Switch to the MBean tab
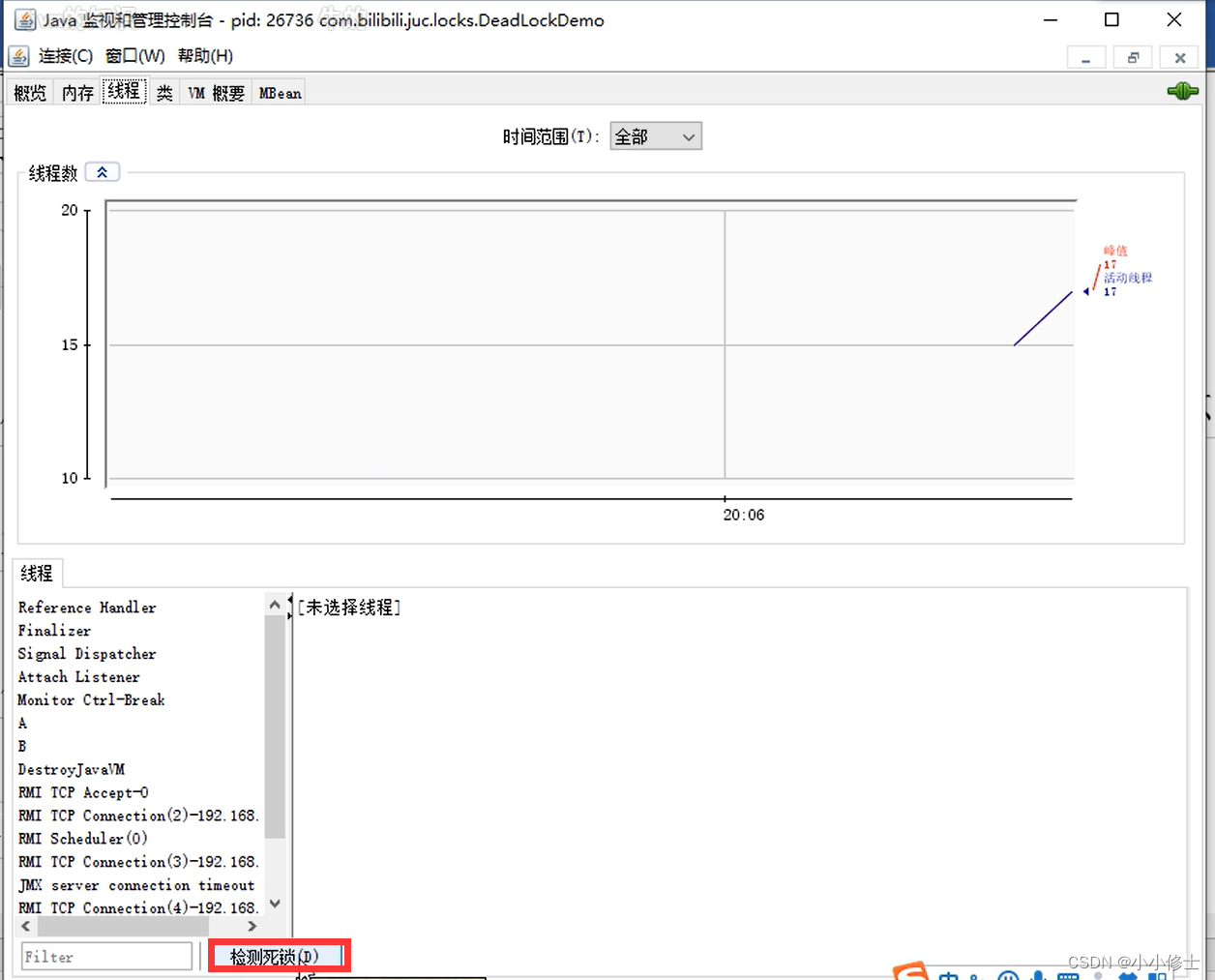Screen dimensions: 1215x980 280,93
